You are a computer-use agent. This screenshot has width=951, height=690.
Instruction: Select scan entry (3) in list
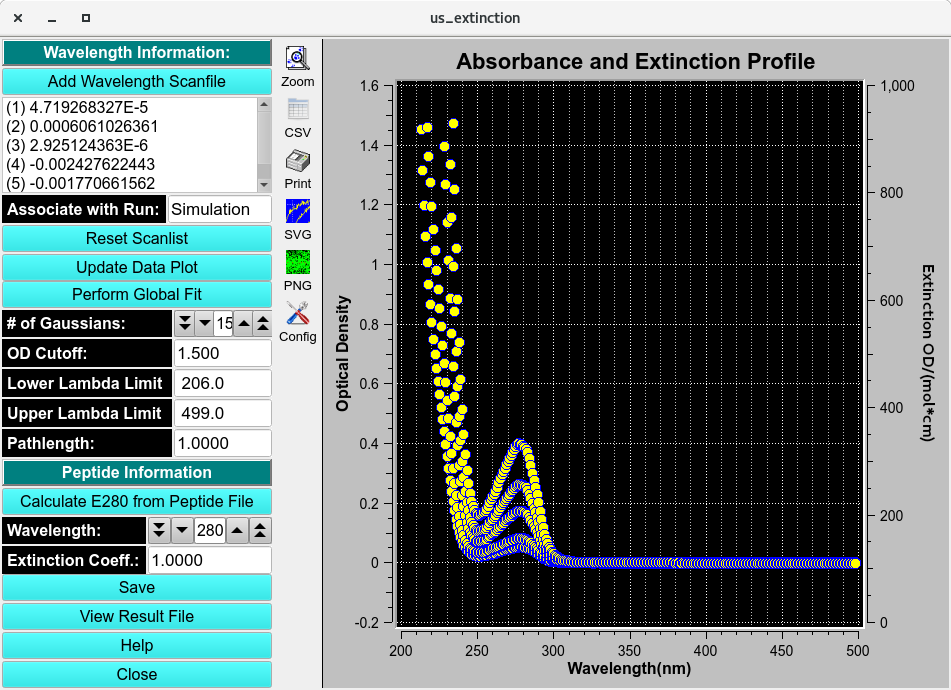[78, 145]
